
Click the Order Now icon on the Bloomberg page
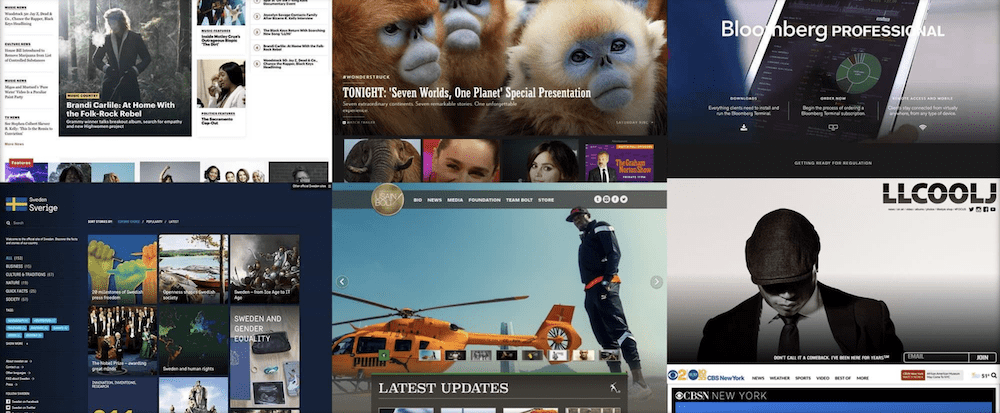tap(832, 127)
